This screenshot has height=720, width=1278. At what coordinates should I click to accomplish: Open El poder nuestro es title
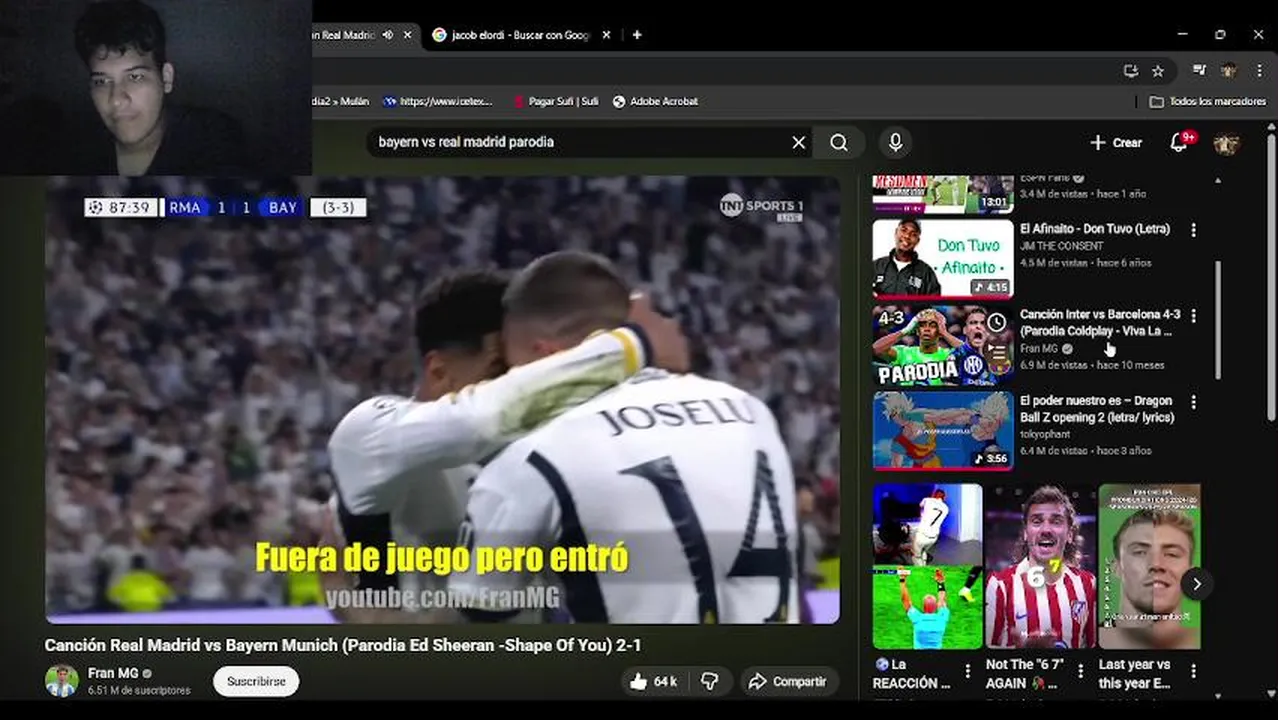click(x=1097, y=408)
